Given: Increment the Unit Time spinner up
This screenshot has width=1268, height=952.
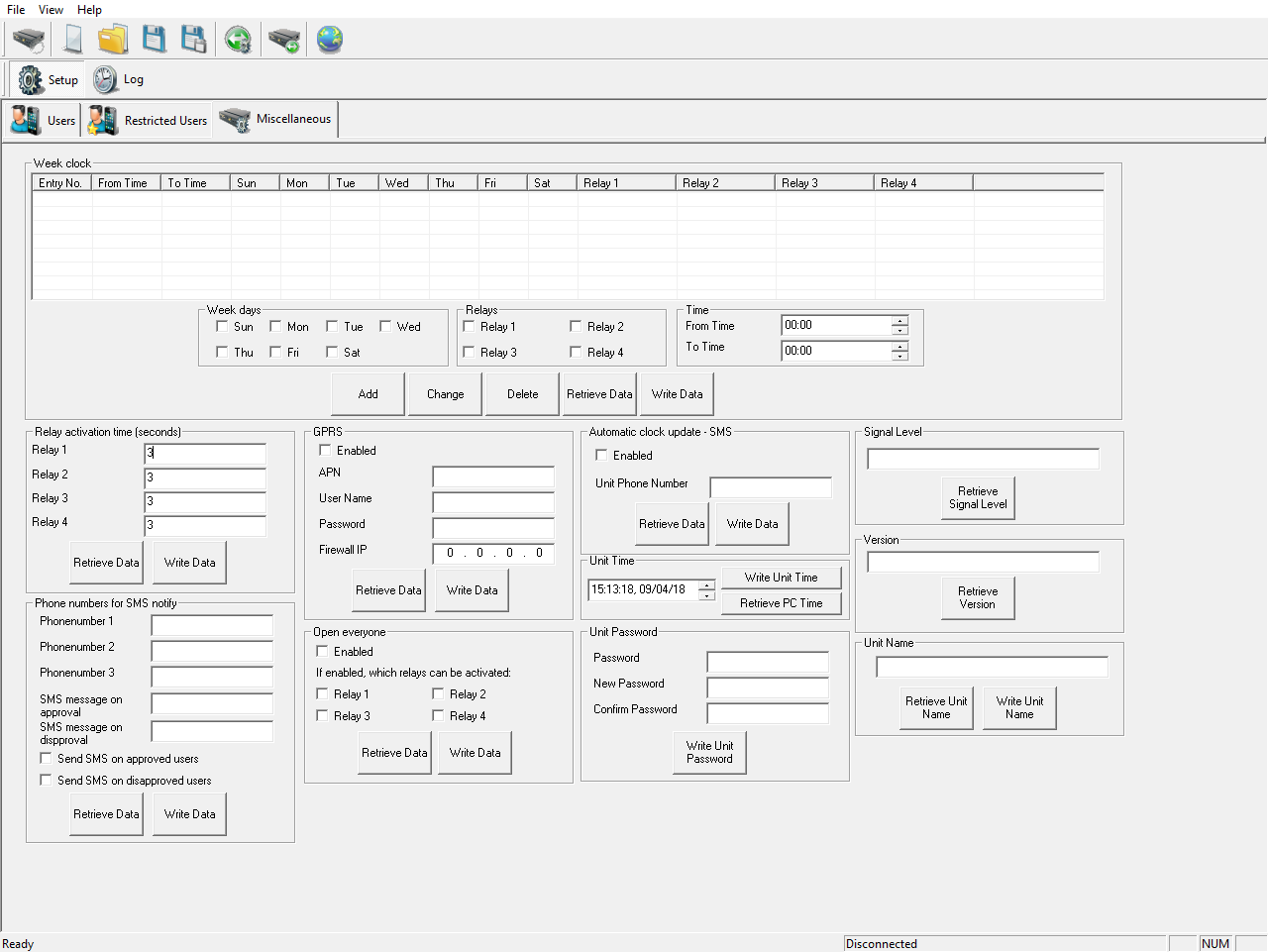Looking at the screenshot, I should pos(706,584).
